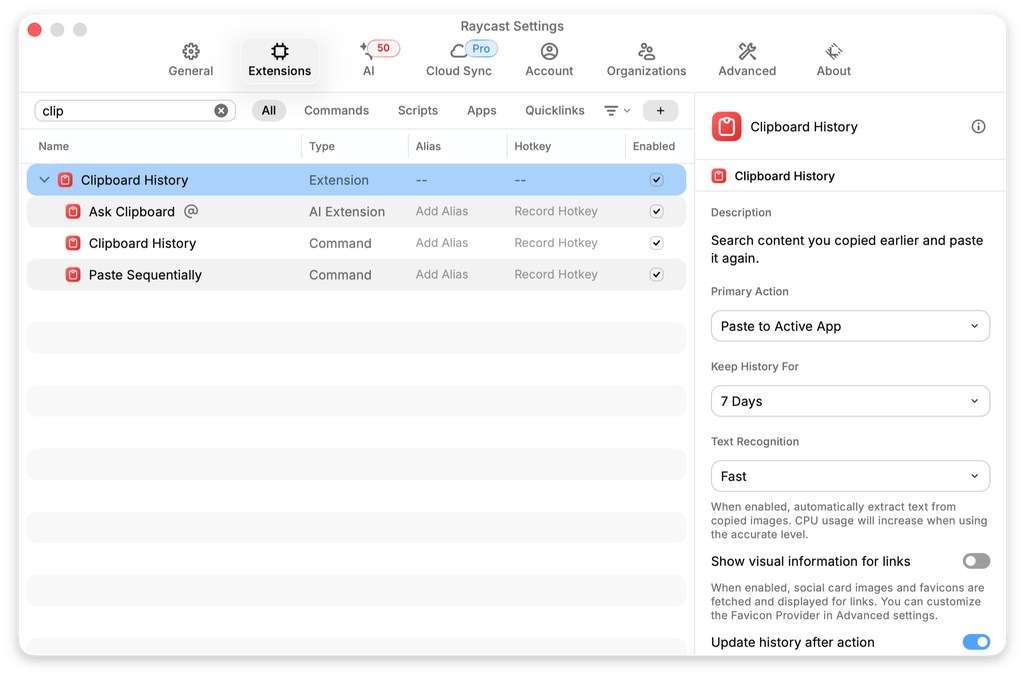
Task: Disable the Clipboard History extension checkbox
Action: click(x=656, y=180)
